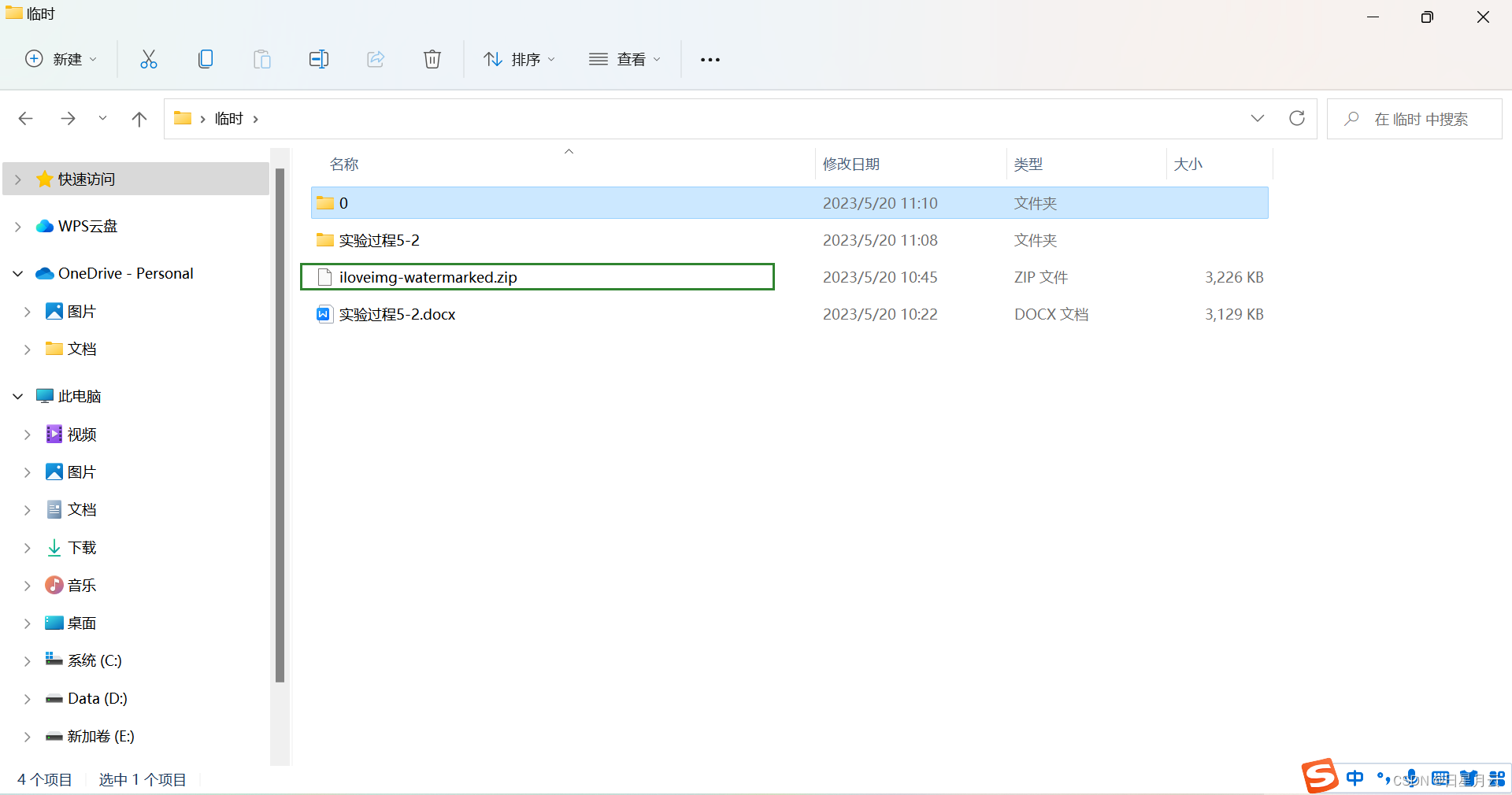This screenshot has width=1512, height=795.
Task: Click the Sogou input method S logo
Action: (x=1320, y=776)
